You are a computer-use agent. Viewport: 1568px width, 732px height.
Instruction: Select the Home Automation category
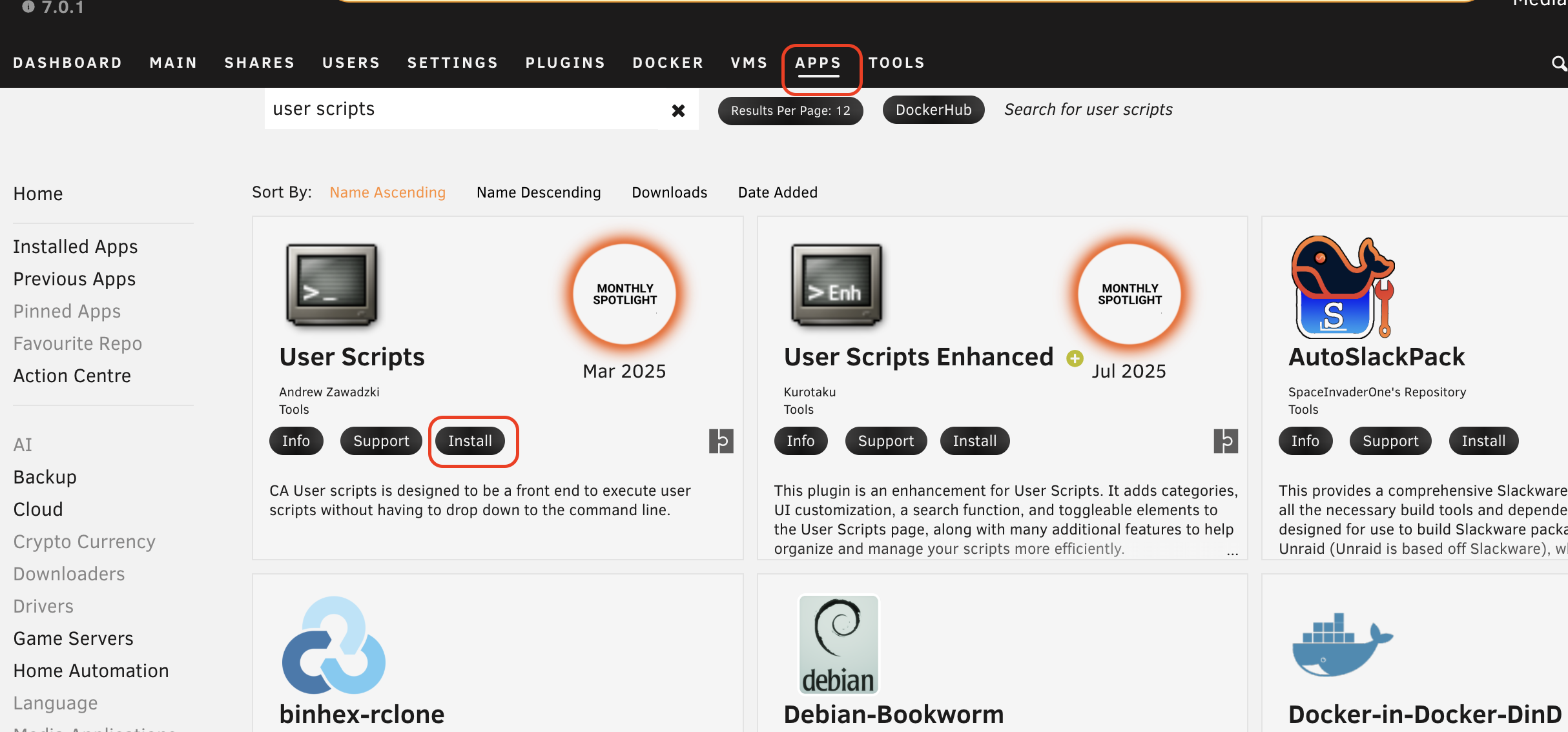tap(91, 671)
